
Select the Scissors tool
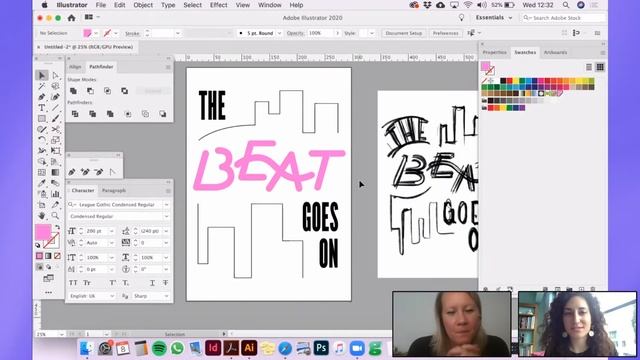click(55, 129)
